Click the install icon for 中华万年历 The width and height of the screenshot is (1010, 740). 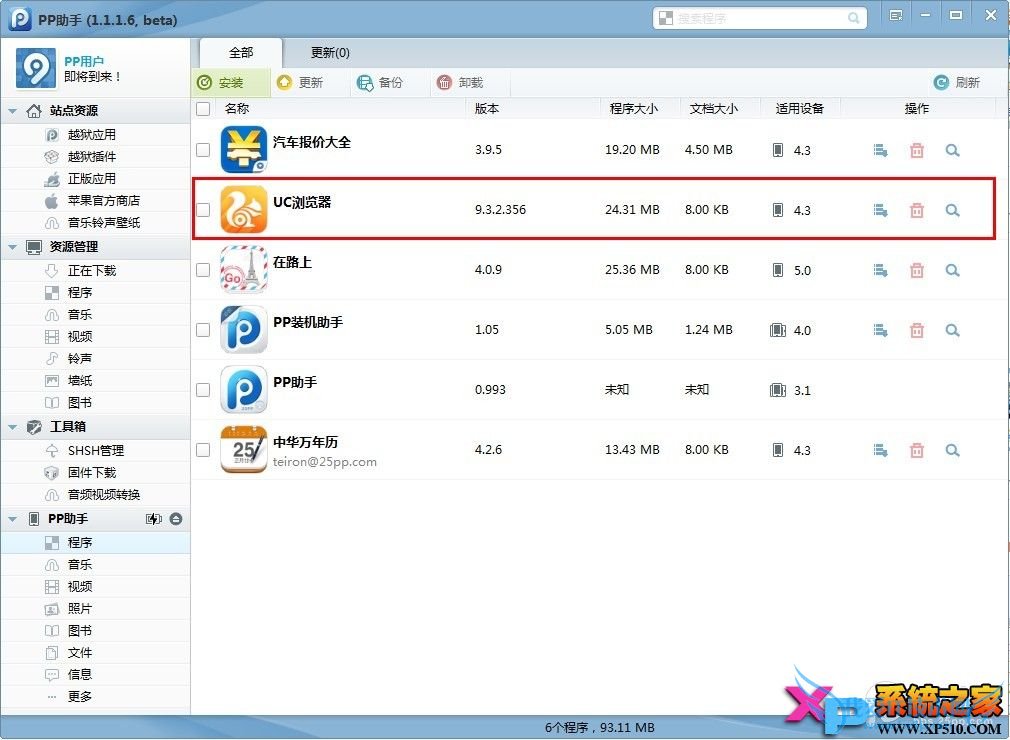881,450
